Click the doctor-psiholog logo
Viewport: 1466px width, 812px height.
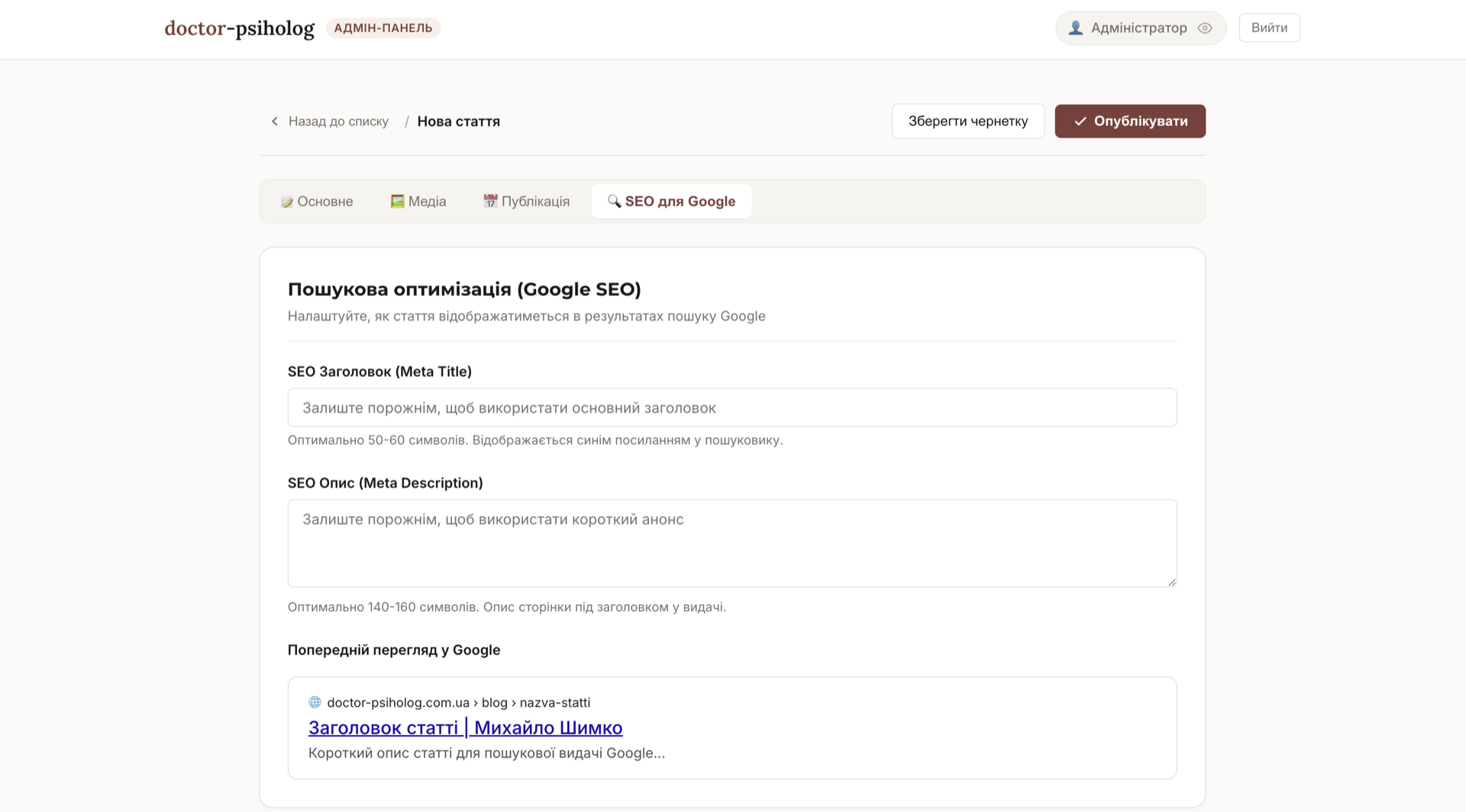239,28
